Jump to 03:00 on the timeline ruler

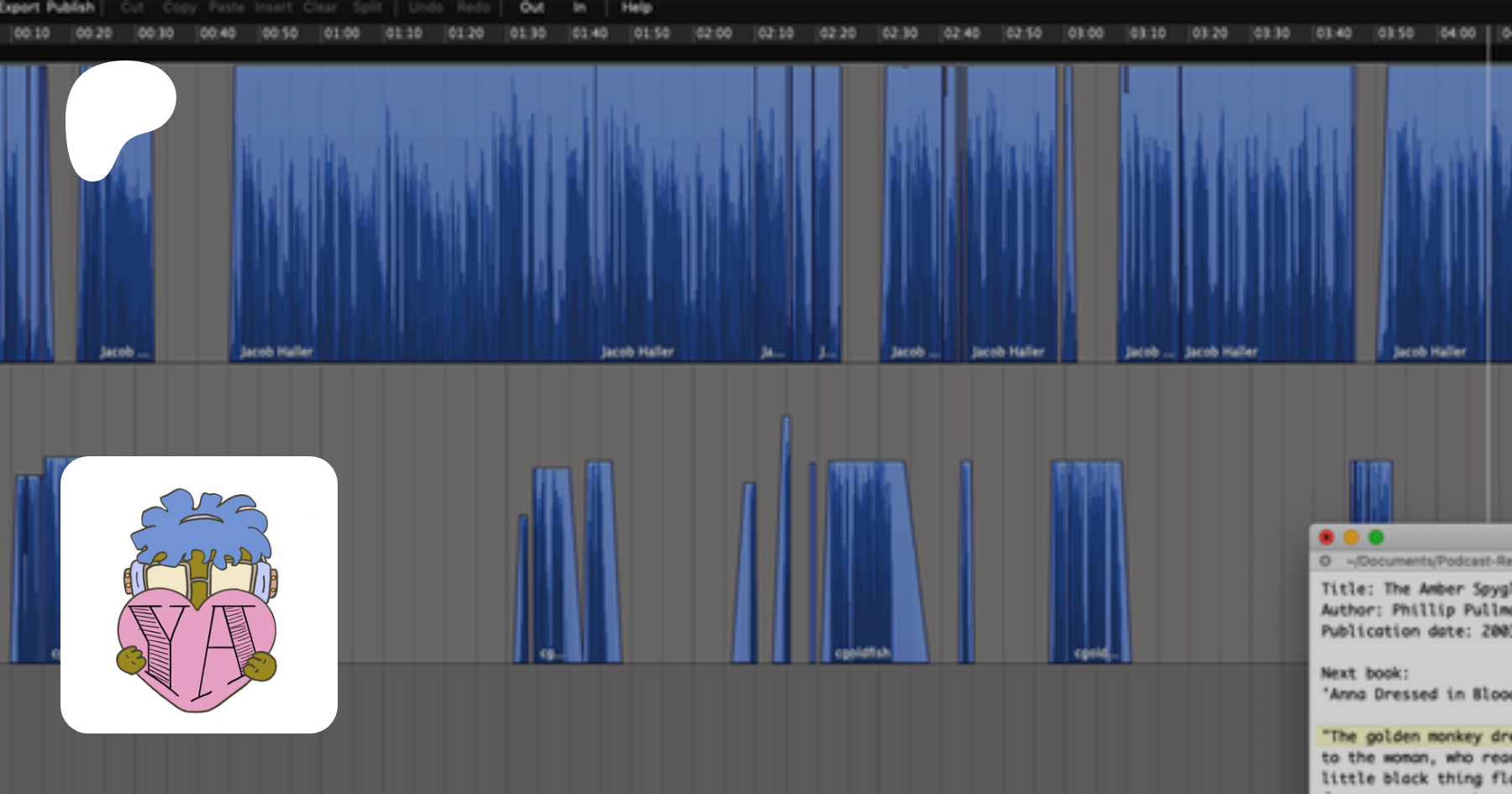(1085, 33)
